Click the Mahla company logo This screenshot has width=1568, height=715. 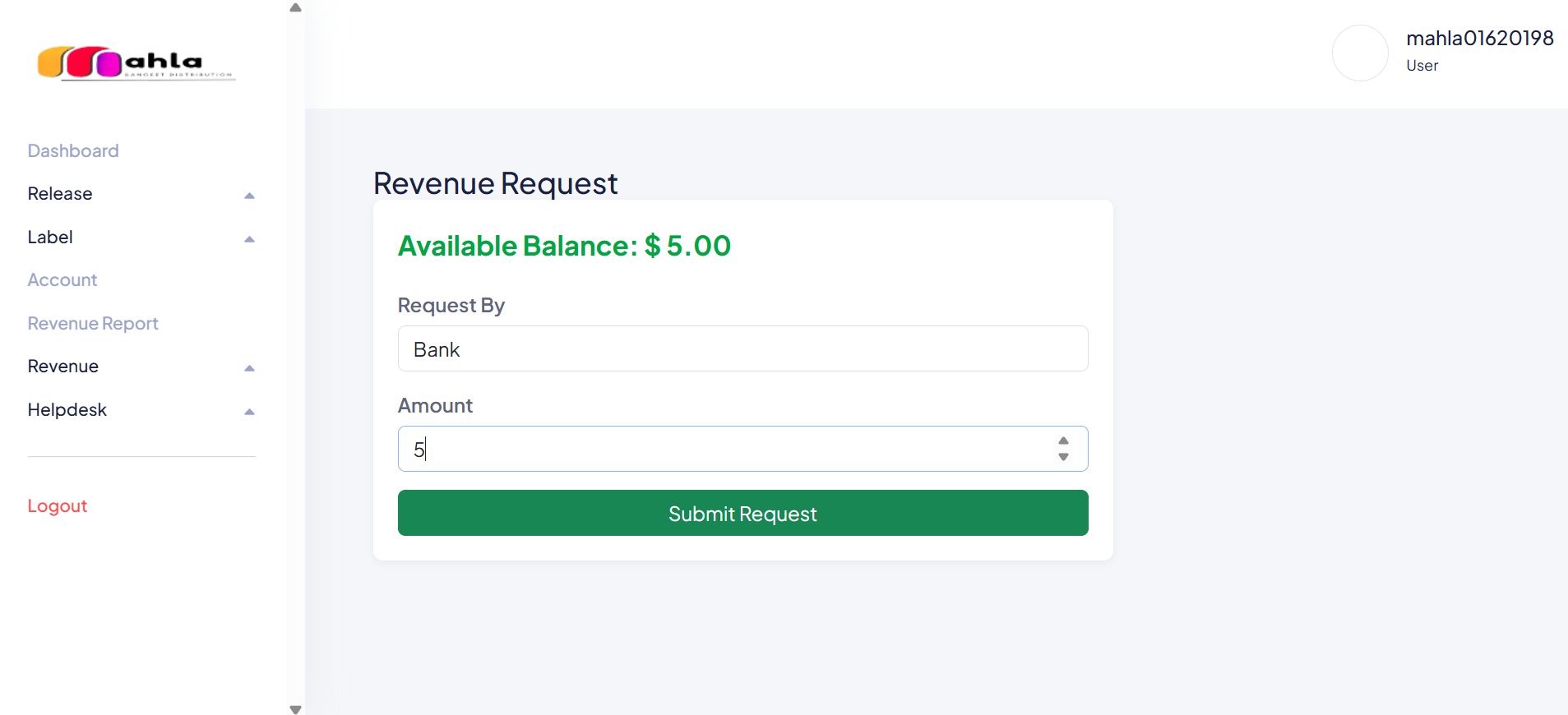coord(135,63)
